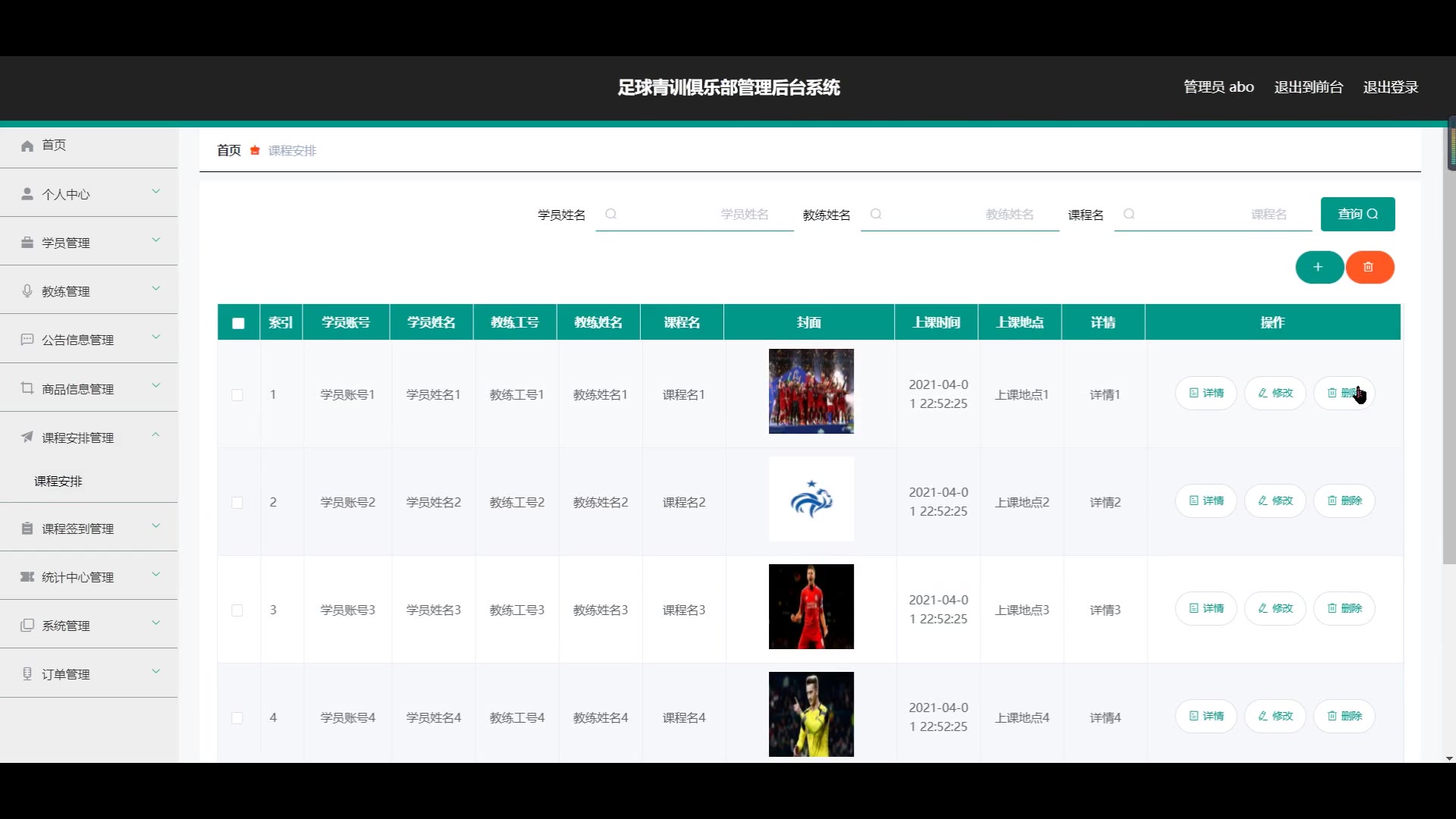Viewport: 1456px width, 819px height.
Task: Click the 退出登录 link
Action: [x=1390, y=87]
